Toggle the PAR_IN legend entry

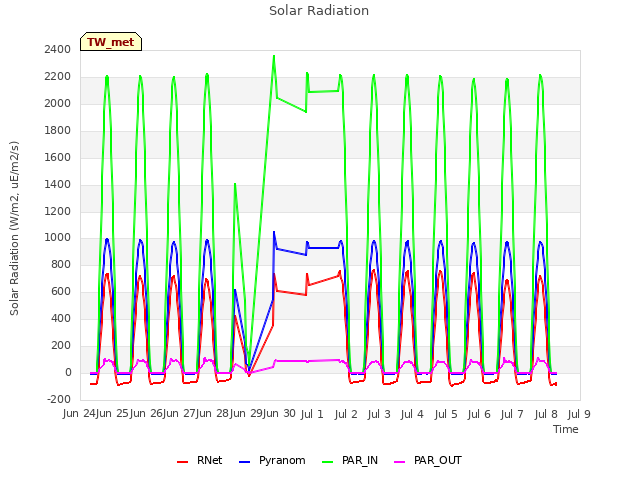point(350,460)
